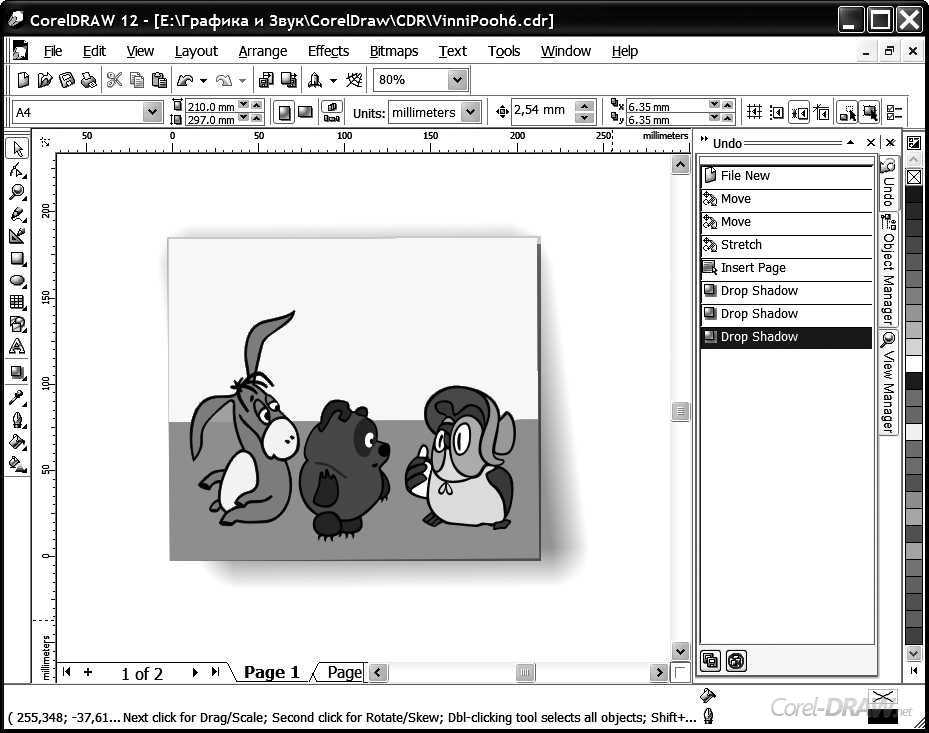Decrease the nudge offset with the down arrow
The width and height of the screenshot is (929, 733).
coord(585,117)
